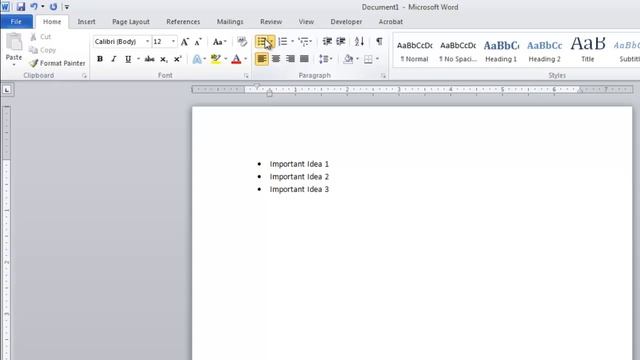
Task: Toggle the Bullets list button
Action: 262,42
